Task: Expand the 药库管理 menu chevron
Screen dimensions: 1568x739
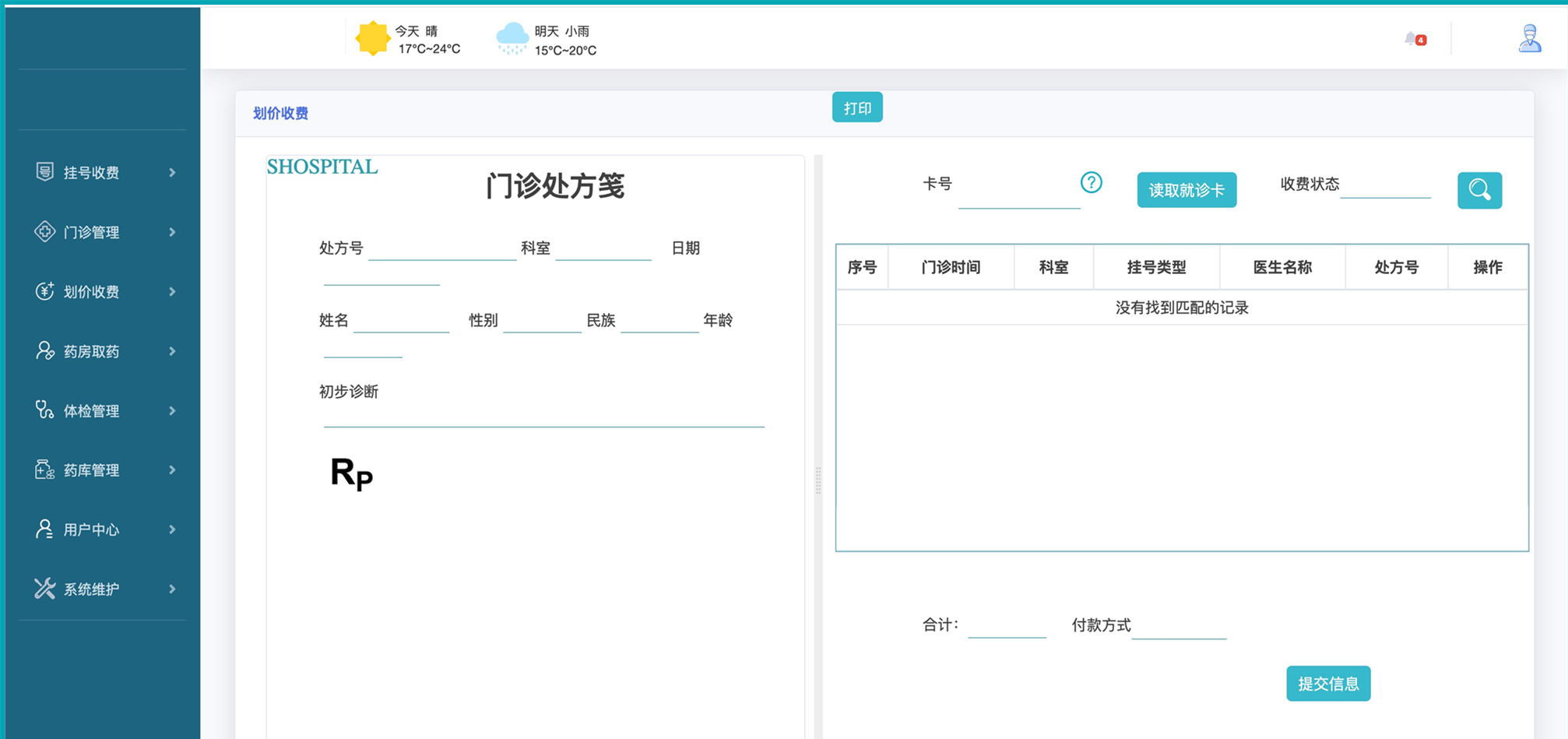Action: (172, 470)
